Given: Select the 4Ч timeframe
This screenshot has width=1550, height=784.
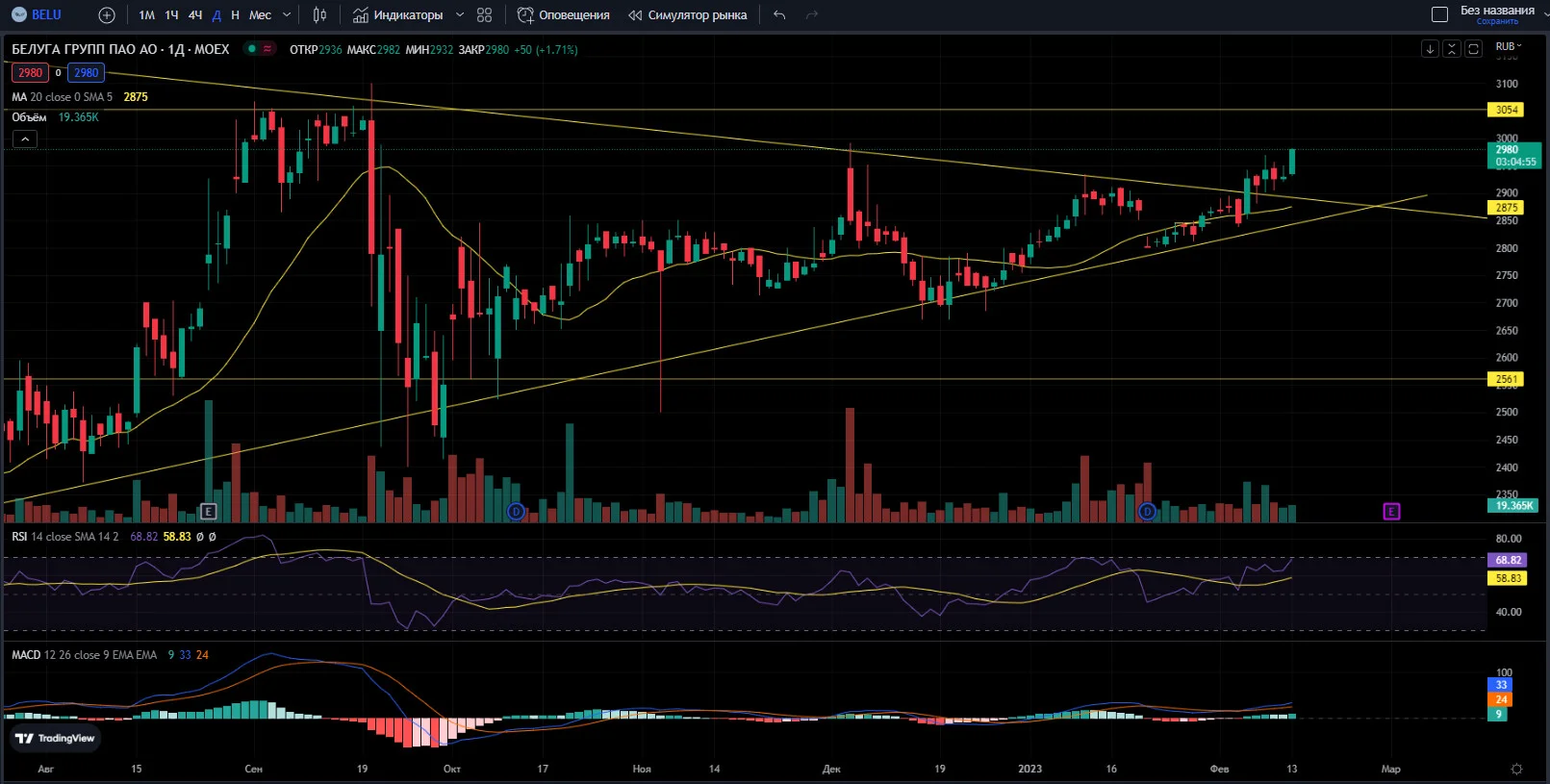Looking at the screenshot, I should [x=195, y=14].
